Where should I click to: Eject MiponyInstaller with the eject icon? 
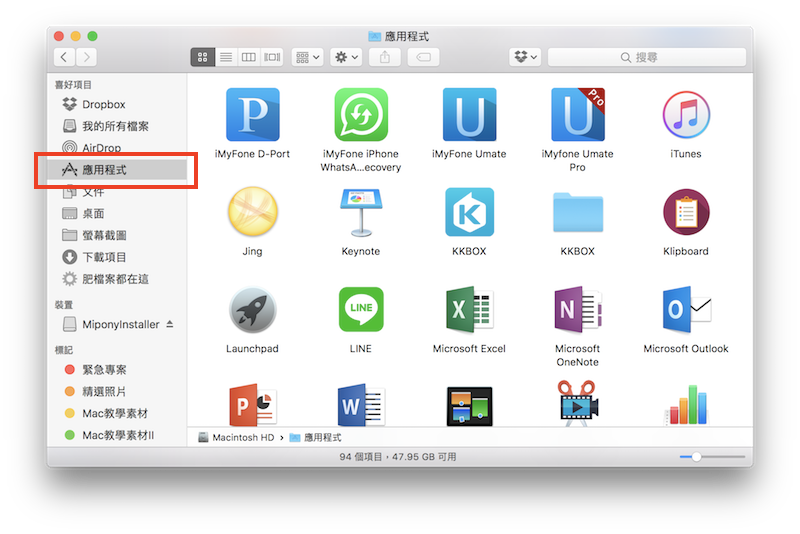(170, 324)
